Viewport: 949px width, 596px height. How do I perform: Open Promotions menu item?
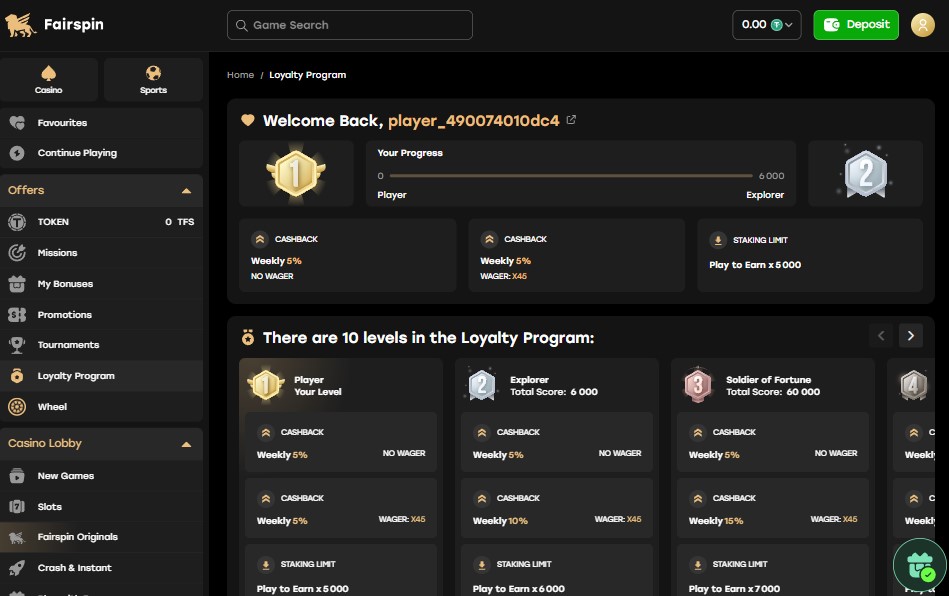pos(101,315)
